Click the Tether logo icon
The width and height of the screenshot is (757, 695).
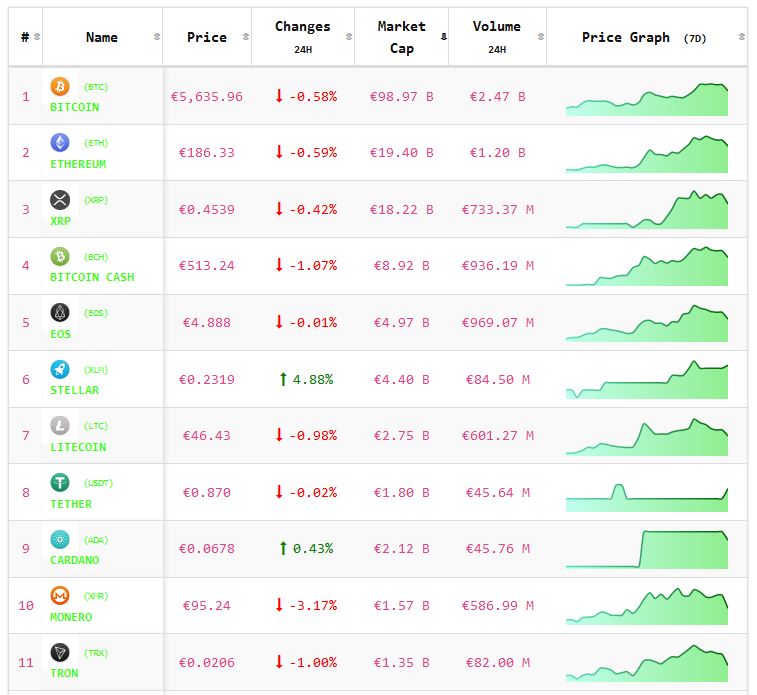pyautogui.click(x=60, y=483)
